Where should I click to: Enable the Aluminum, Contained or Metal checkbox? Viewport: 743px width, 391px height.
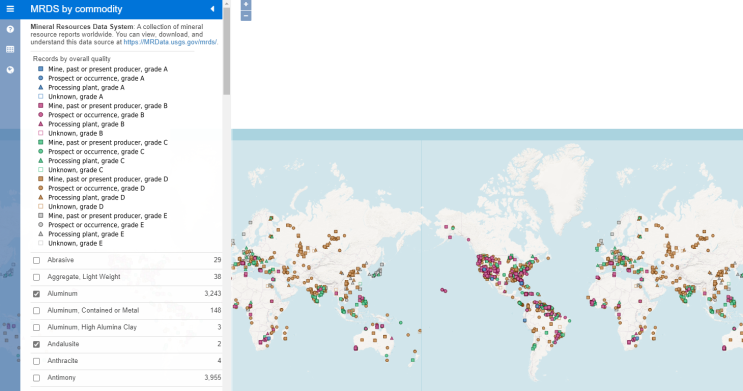[36, 311]
